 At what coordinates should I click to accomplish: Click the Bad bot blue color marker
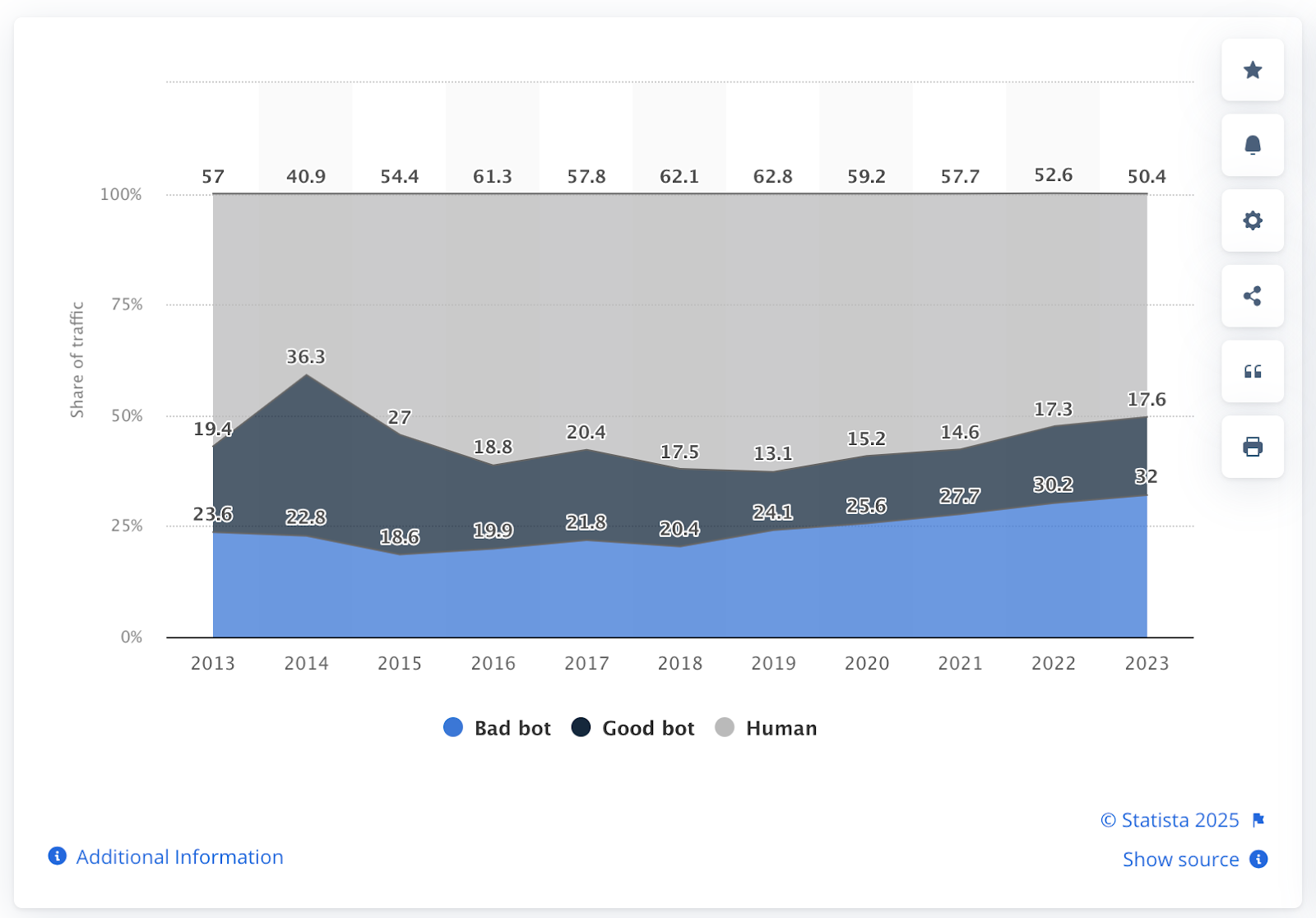pos(453,727)
